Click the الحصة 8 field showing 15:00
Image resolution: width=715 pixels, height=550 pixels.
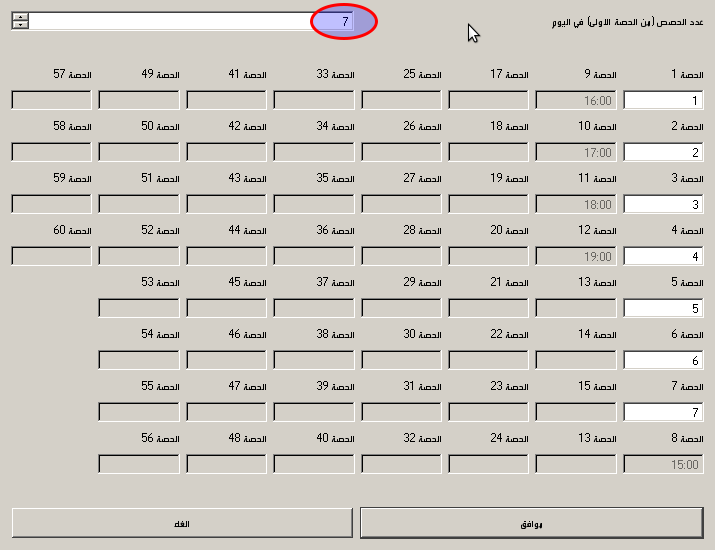pos(663,464)
